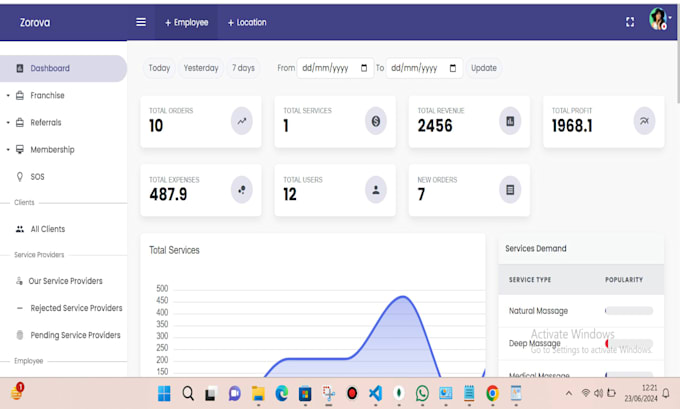Add a new Employee from header
Image resolution: width=680 pixels, height=409 pixels.
pos(186,23)
